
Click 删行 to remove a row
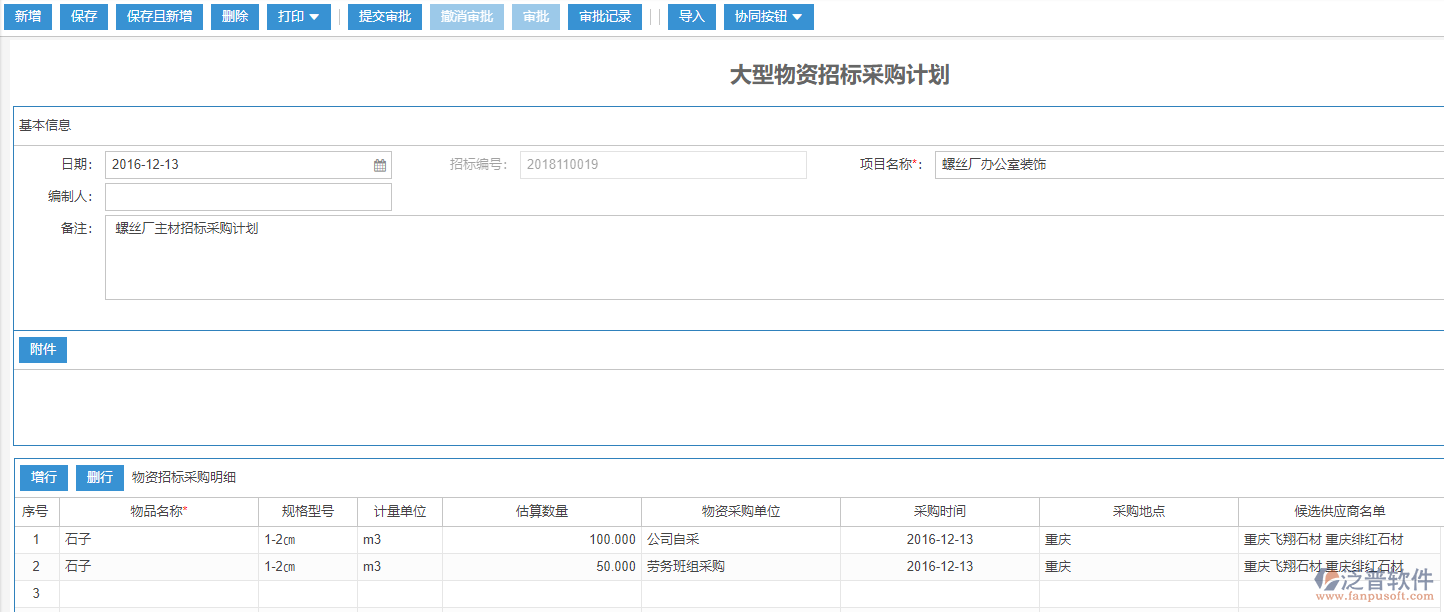click(x=99, y=477)
